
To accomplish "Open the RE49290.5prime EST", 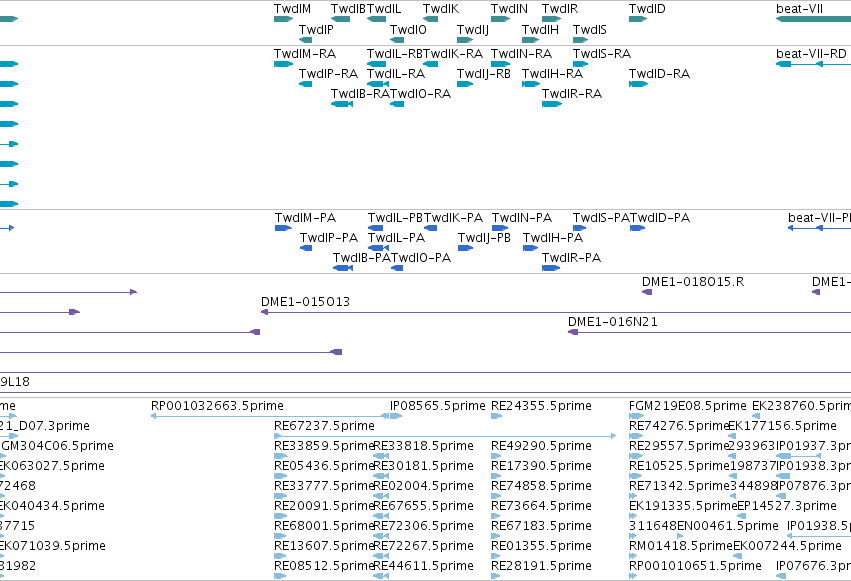I will point(496,456).
